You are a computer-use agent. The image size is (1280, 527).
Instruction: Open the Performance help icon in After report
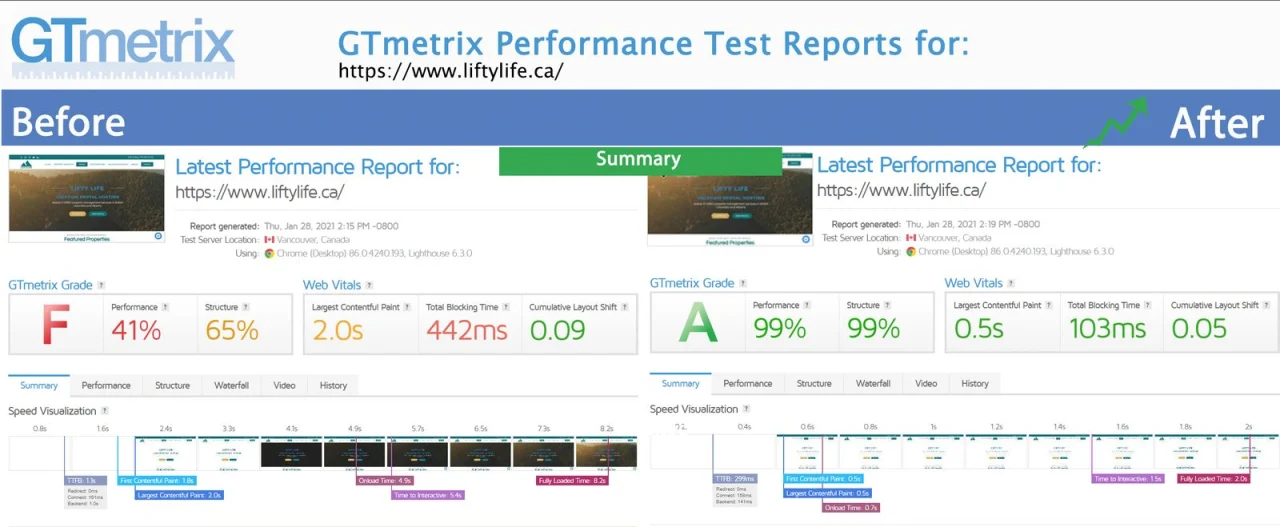pos(808,305)
